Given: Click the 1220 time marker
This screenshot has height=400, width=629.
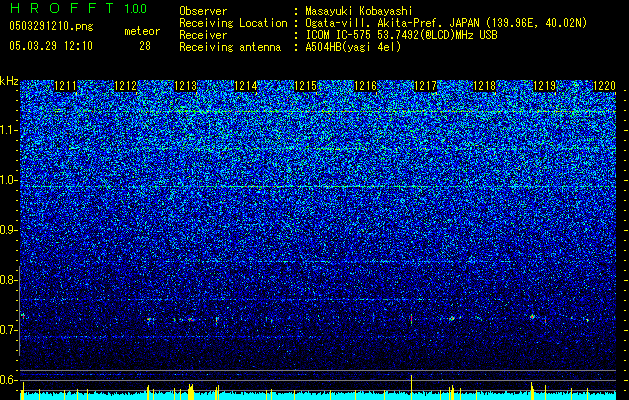Looking at the screenshot, I should 604,86.
